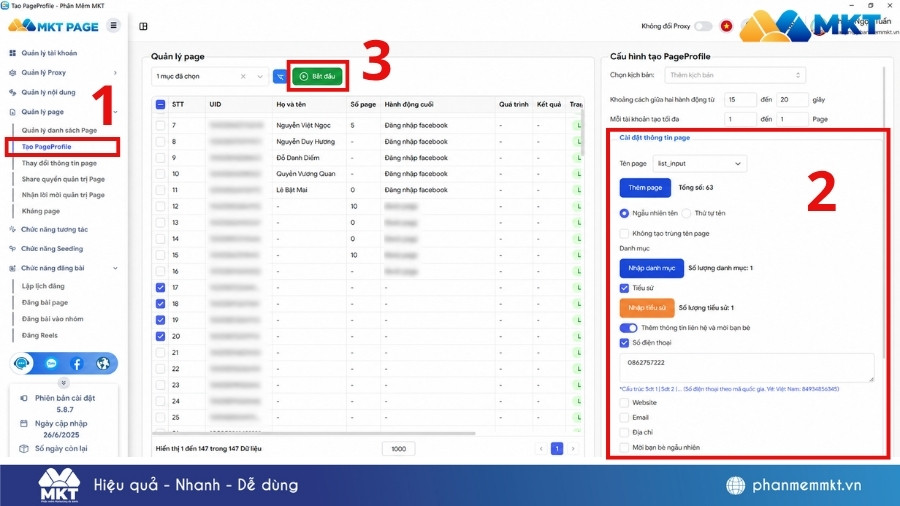Open Lập lịch đăng menu item
Screen dimensions: 900x506
click(x=43, y=286)
